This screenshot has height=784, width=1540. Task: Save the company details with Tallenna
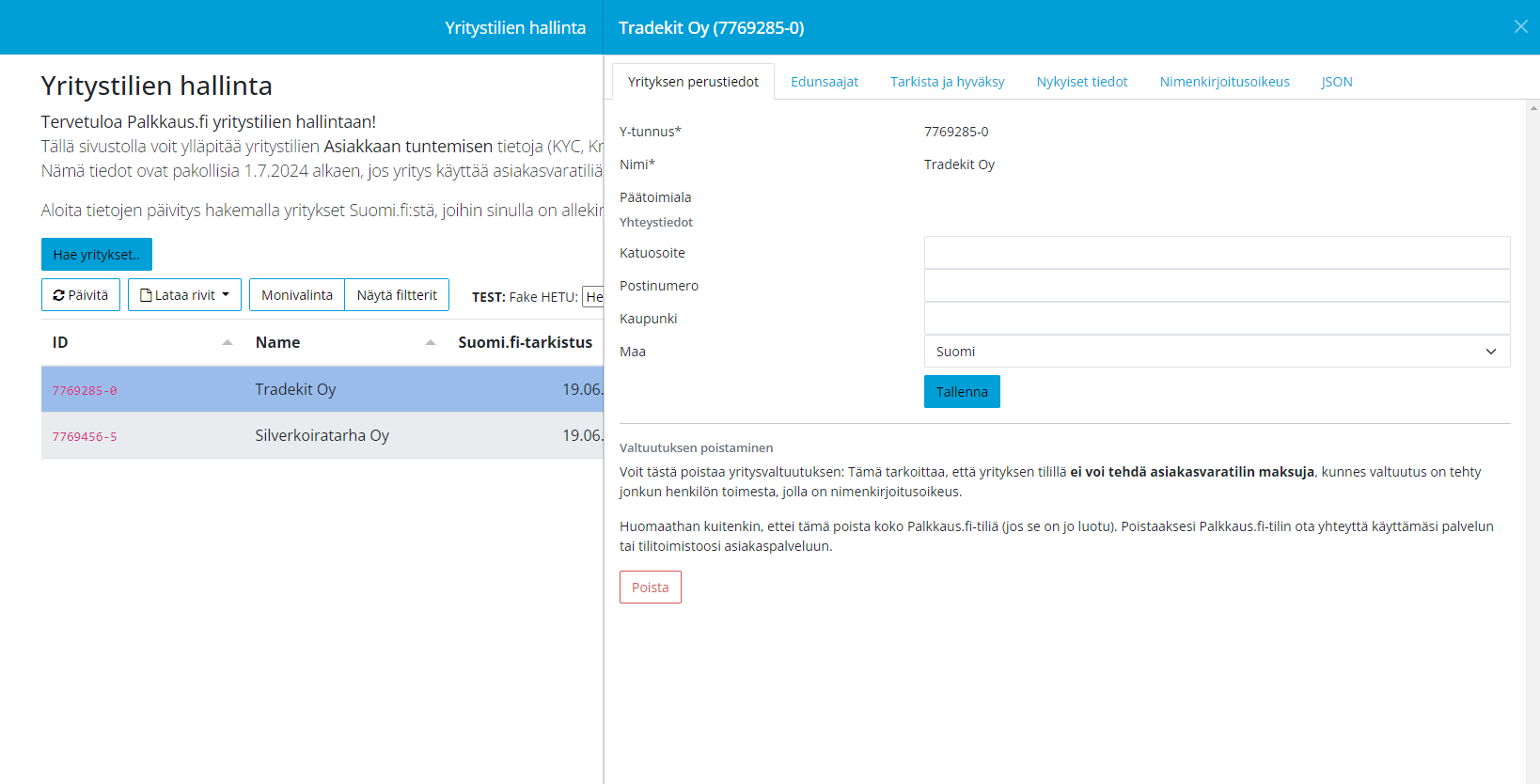point(962,392)
